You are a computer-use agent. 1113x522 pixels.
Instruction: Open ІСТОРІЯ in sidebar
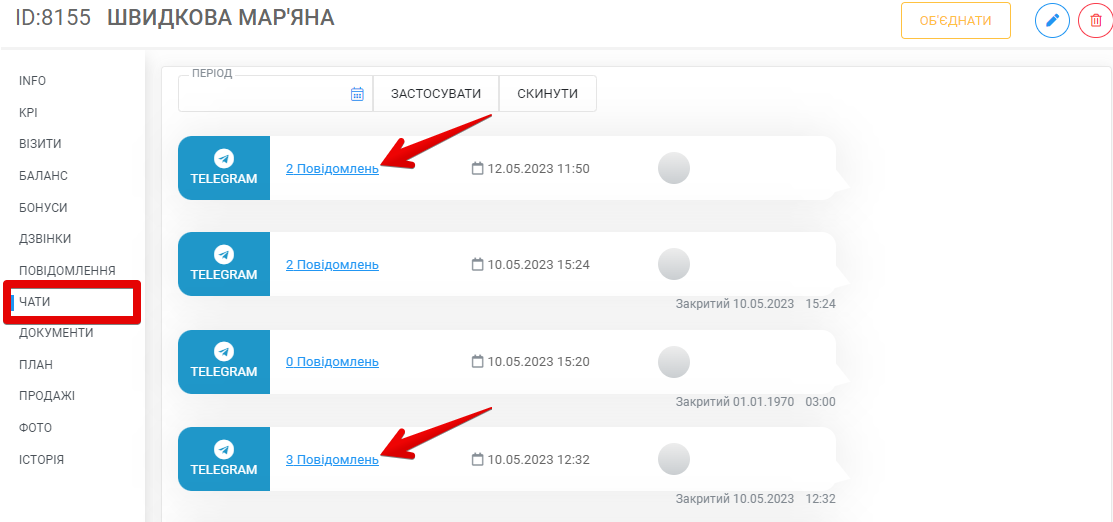pos(41,460)
